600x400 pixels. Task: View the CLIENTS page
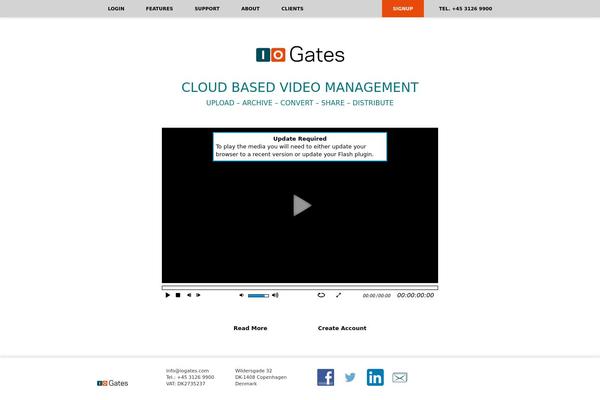coord(292,8)
